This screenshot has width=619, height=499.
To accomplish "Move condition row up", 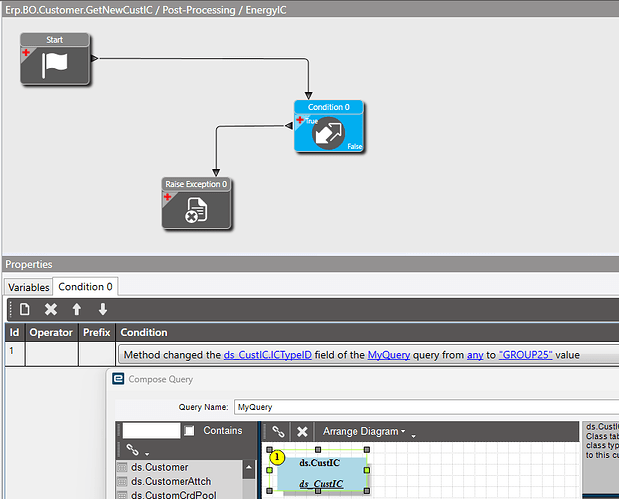I will coord(77,309).
